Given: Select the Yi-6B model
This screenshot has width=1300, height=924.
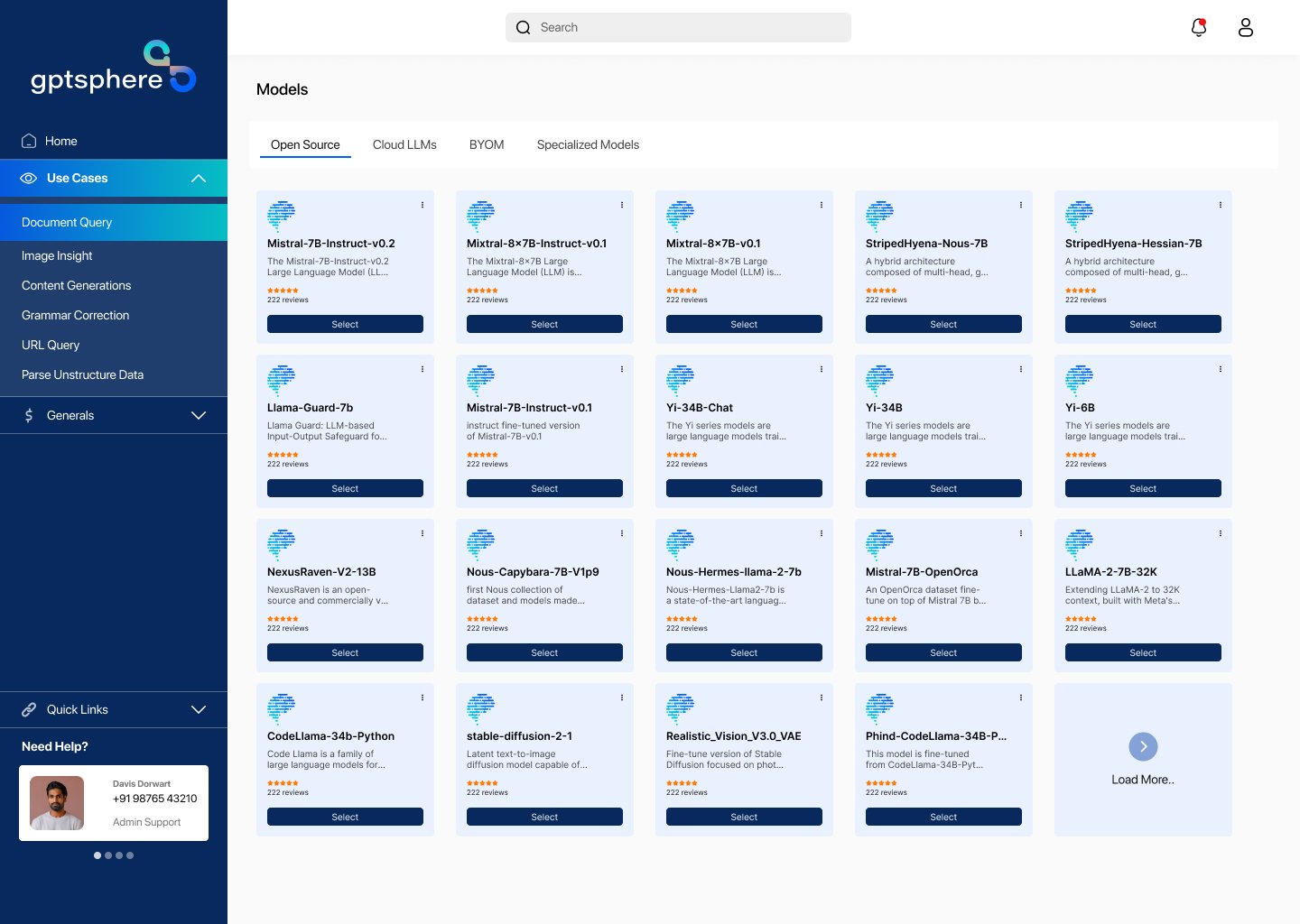Looking at the screenshot, I should [x=1143, y=488].
